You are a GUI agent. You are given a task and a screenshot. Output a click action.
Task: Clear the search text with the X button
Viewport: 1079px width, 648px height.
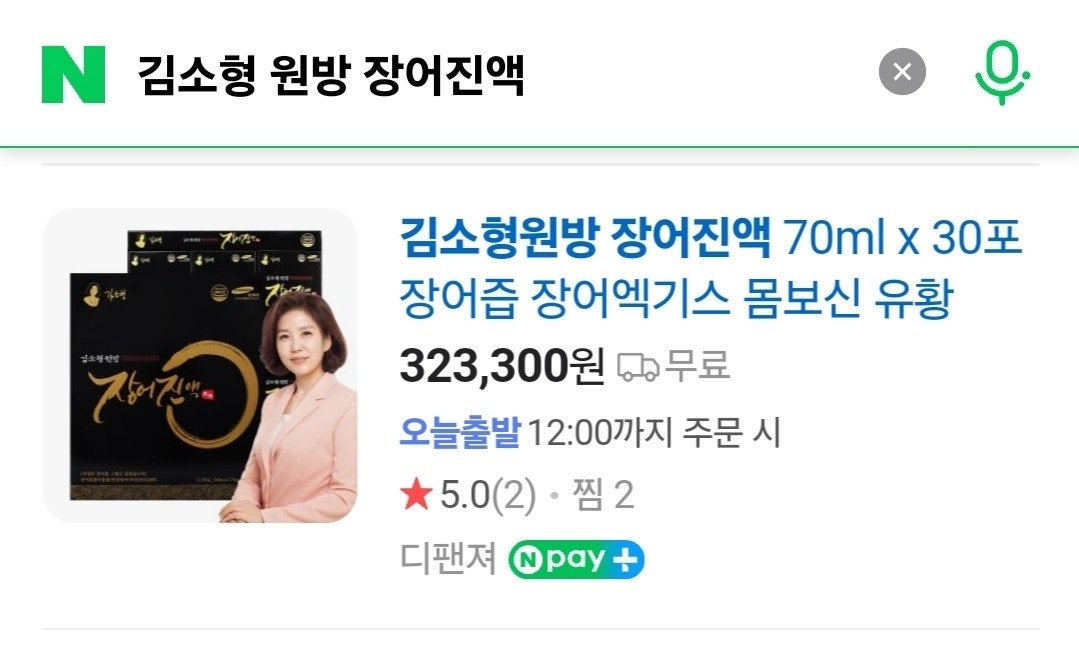[902, 72]
